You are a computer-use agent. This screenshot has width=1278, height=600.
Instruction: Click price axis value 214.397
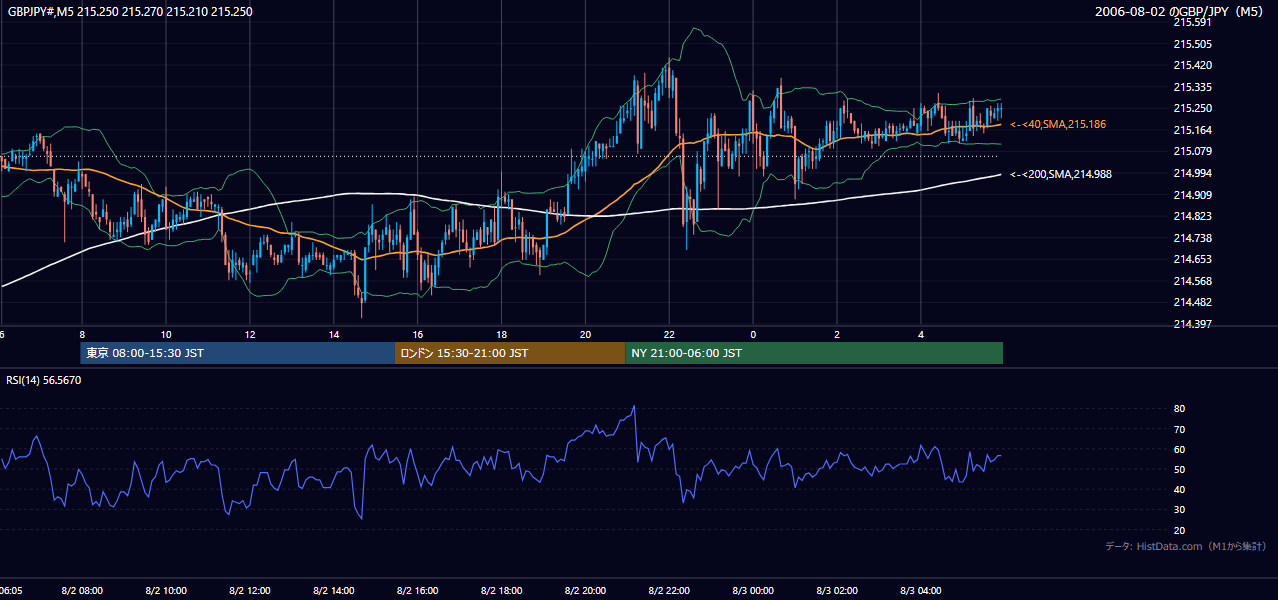(x=1192, y=324)
